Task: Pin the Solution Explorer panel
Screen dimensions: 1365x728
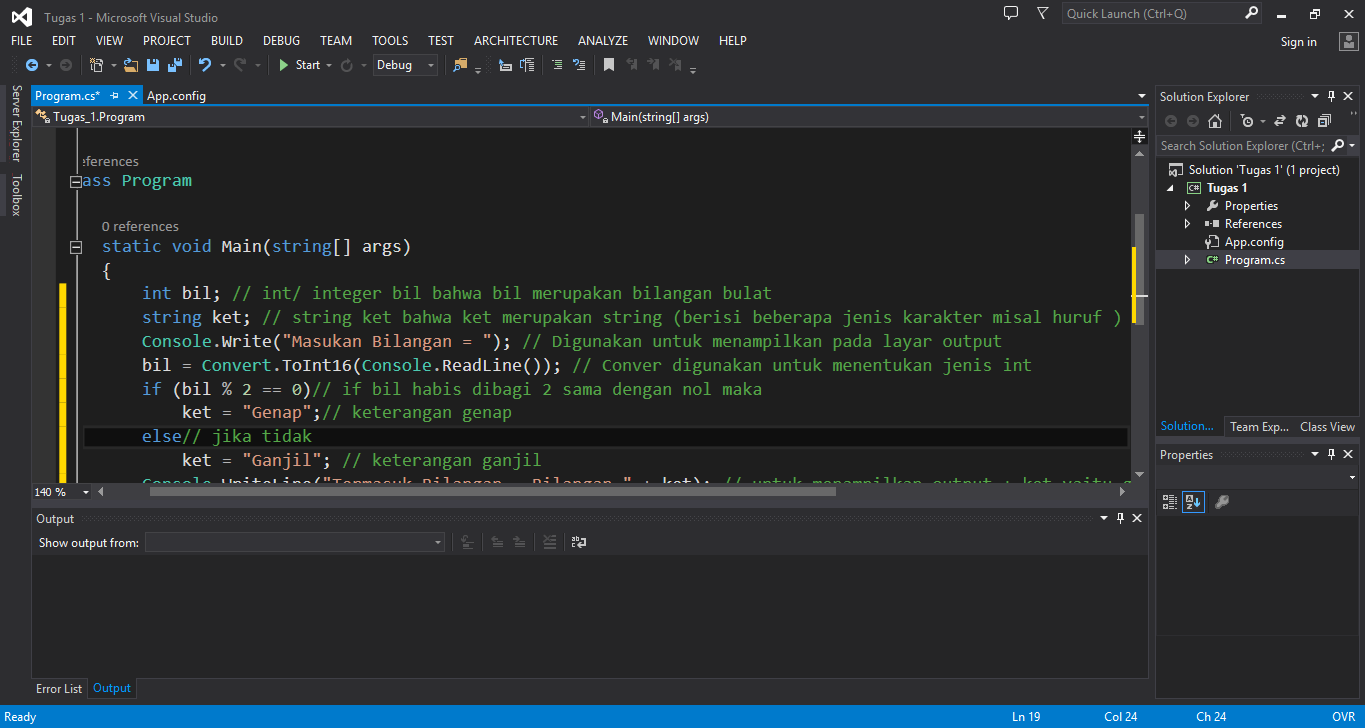Action: 1331,96
